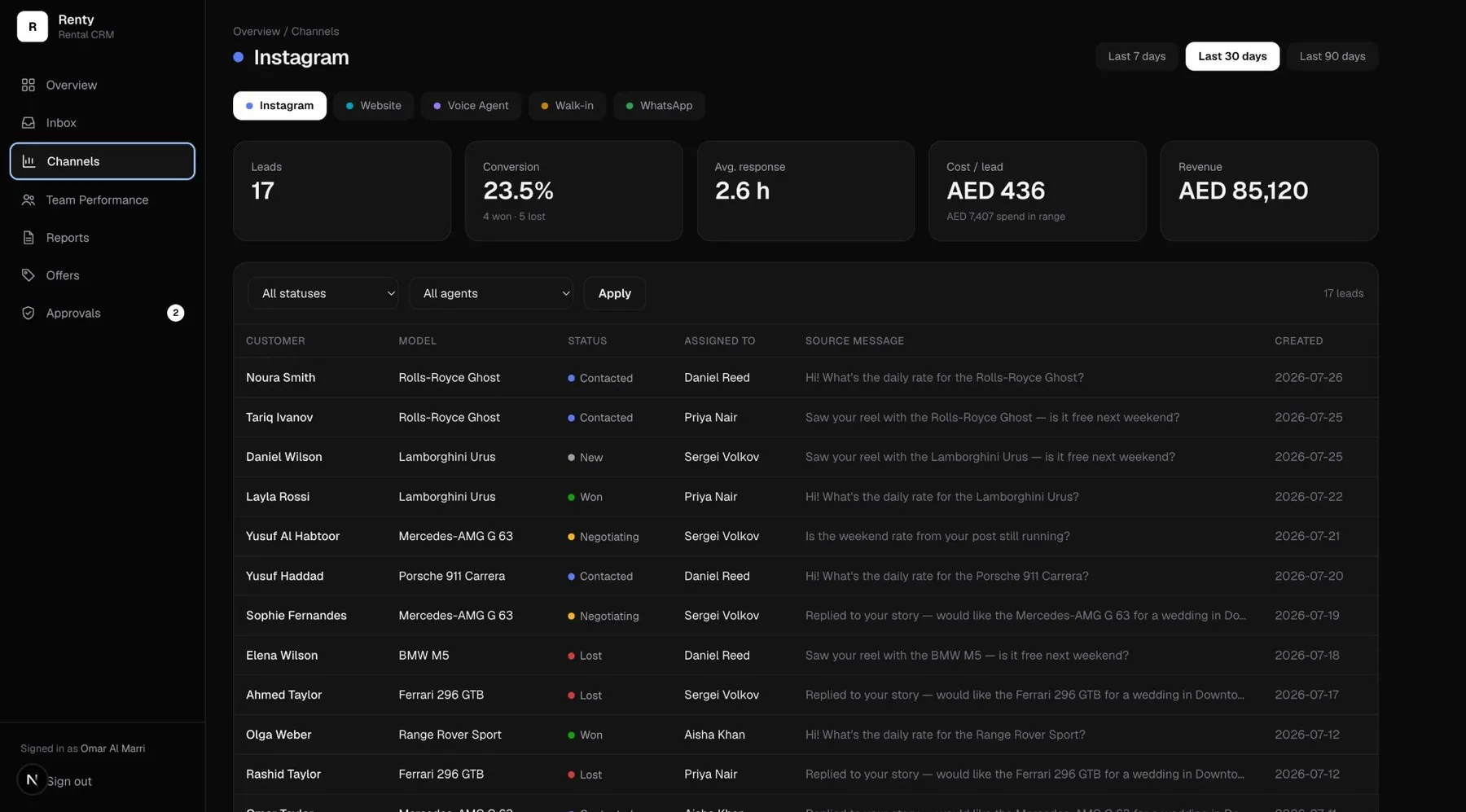Click the New status on Daniel Wilson row
The height and width of the screenshot is (812, 1466).
coord(586,457)
